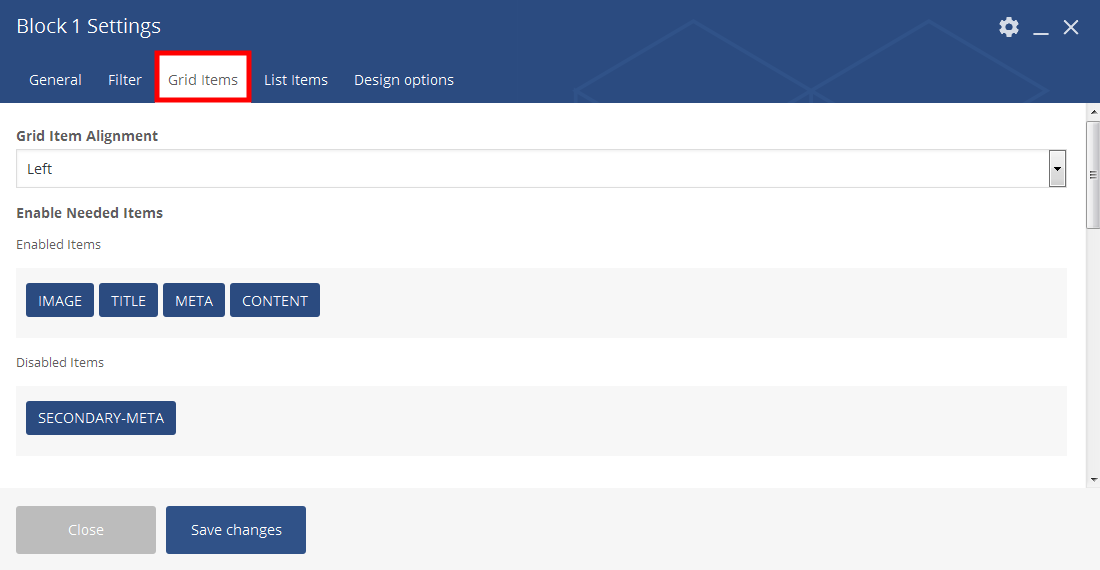Open the Grid Item Alignment select box
Image resolution: width=1100 pixels, height=570 pixels.
click(530, 169)
